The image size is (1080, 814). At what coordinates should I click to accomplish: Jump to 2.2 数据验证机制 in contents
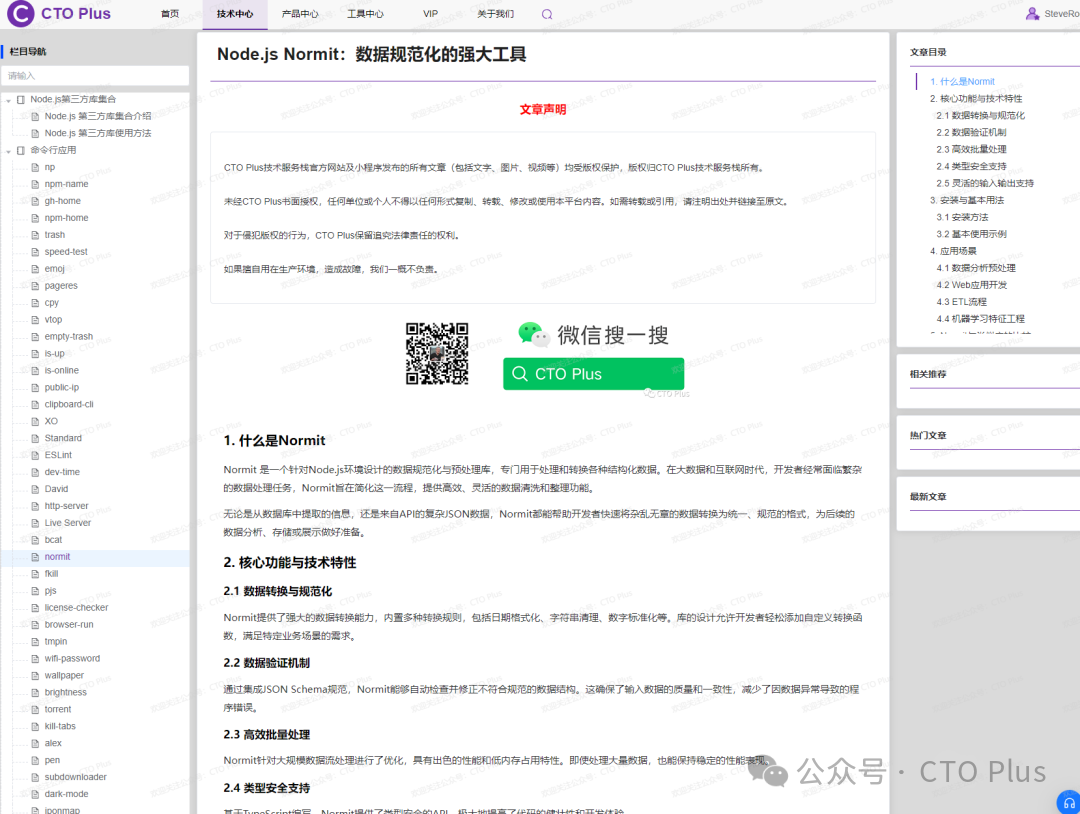[971, 132]
